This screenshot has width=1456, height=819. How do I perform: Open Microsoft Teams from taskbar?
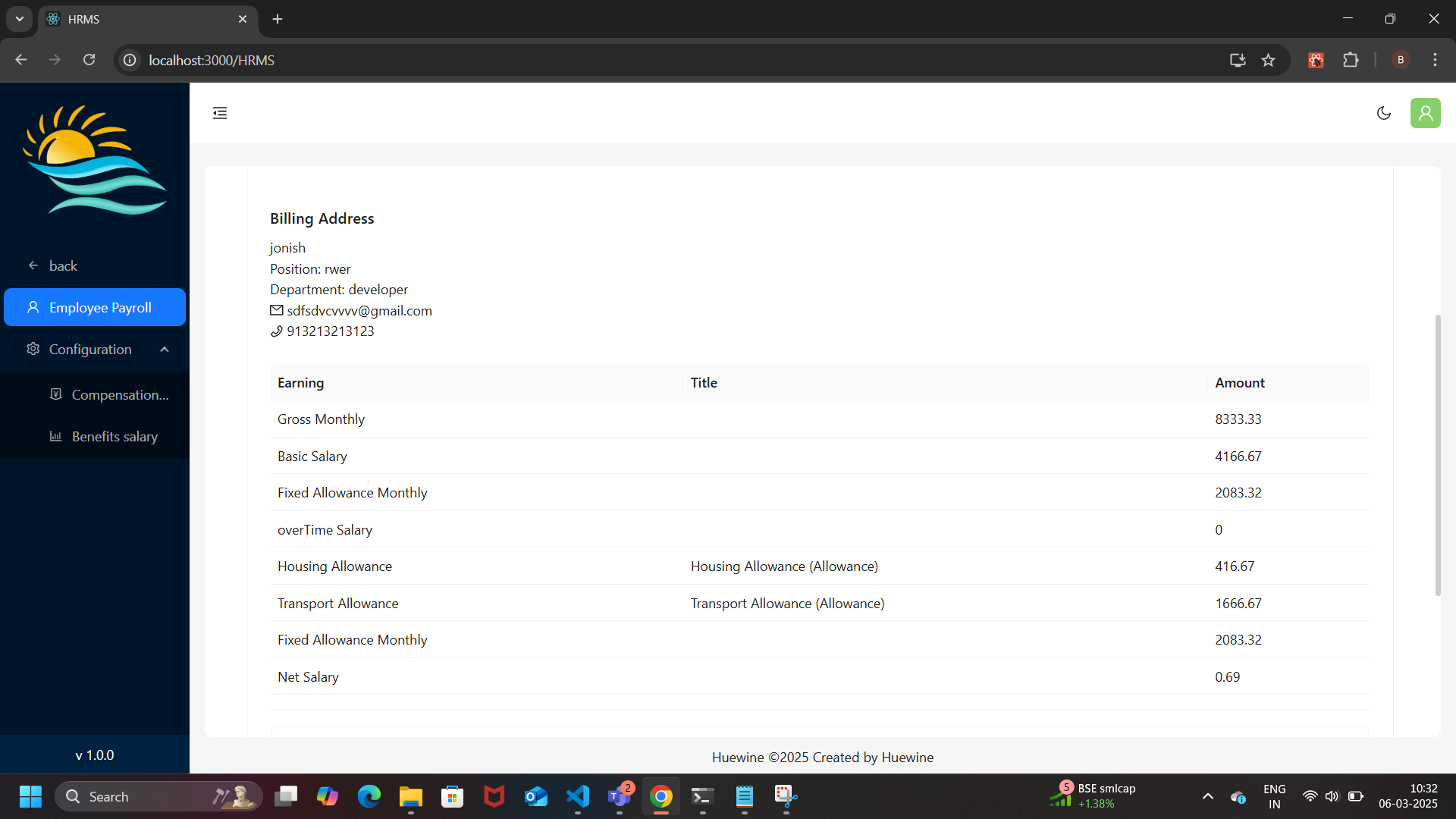(620, 796)
